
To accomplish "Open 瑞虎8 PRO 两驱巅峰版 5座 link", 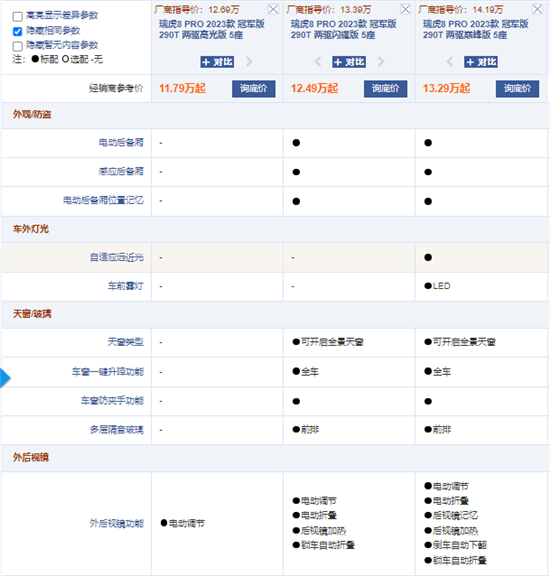I will (x=475, y=29).
